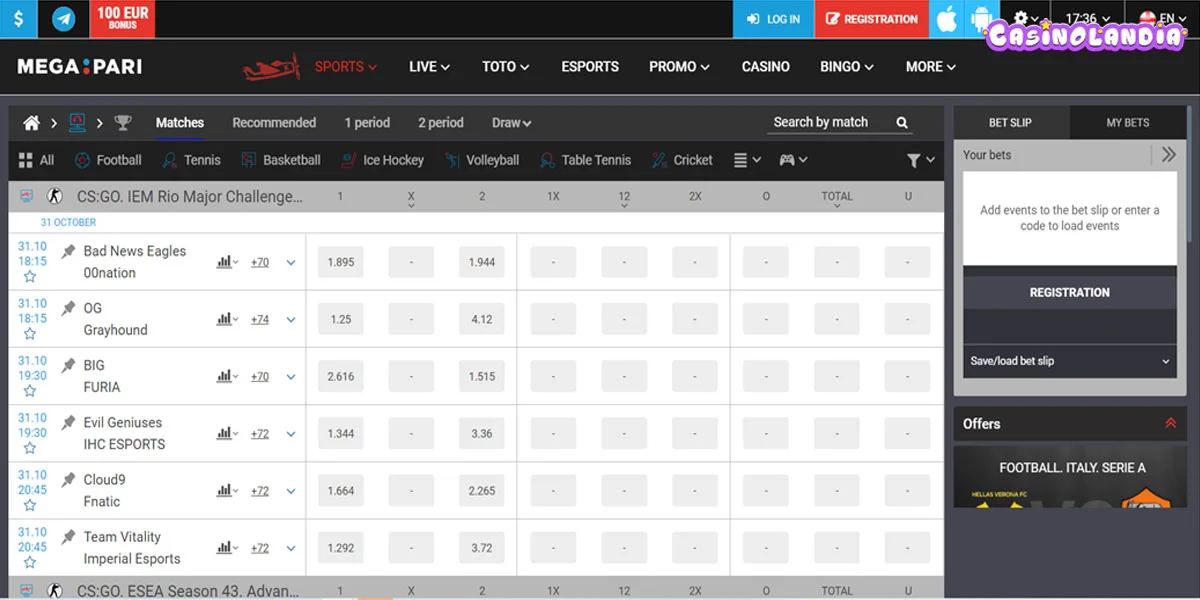The width and height of the screenshot is (1200, 600).
Task: Select the All sports filter
Action: [36, 160]
